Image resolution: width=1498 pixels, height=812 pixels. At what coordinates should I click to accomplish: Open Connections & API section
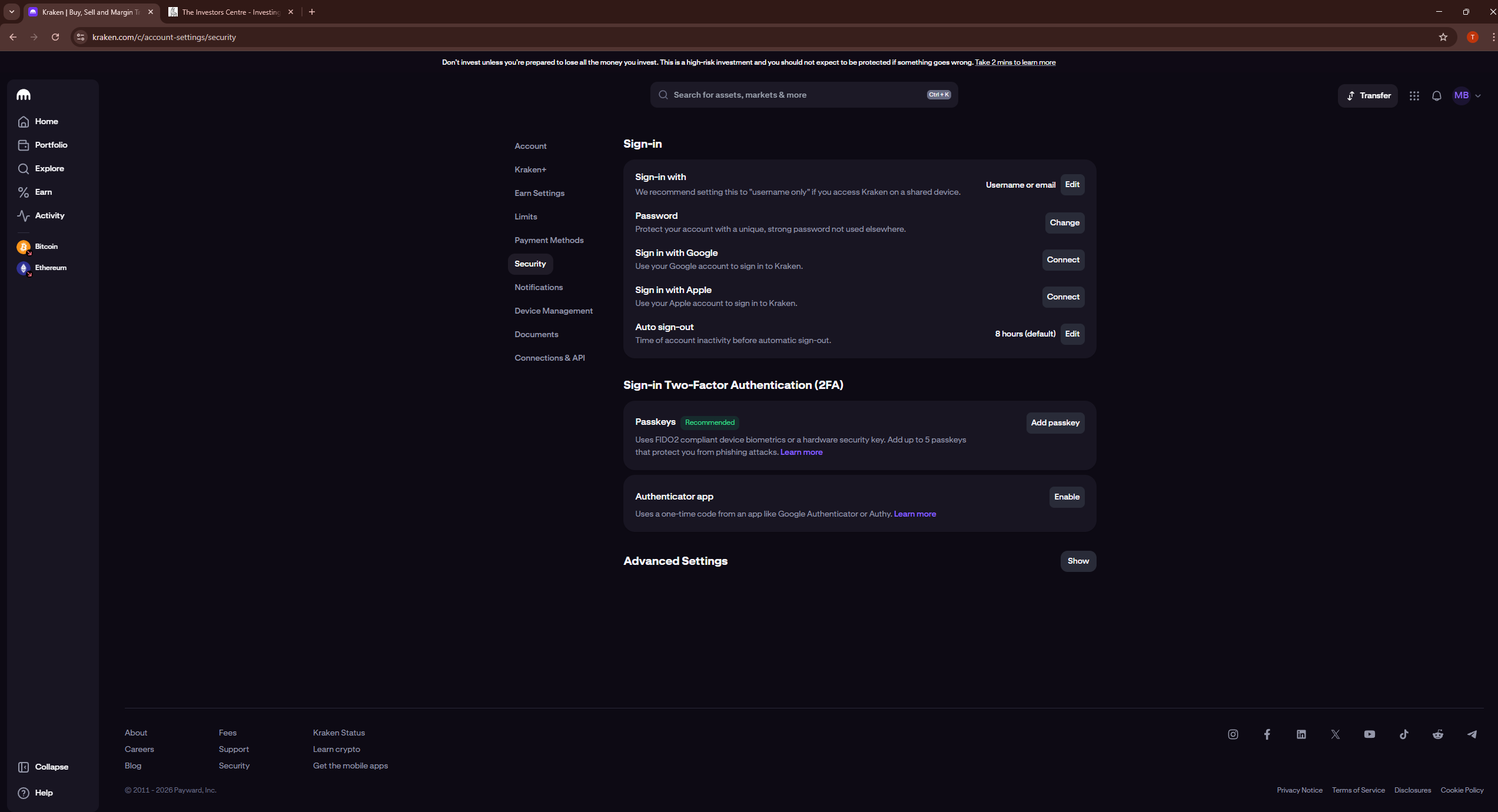tap(550, 358)
